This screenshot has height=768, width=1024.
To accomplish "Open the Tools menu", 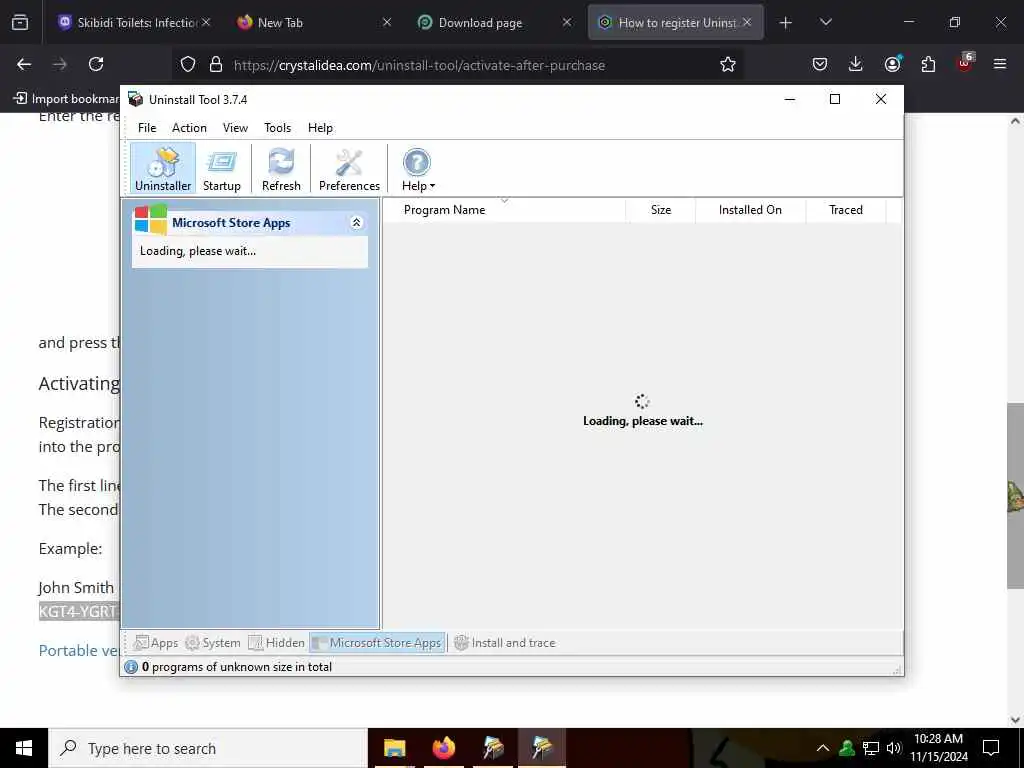I will pos(278,128).
